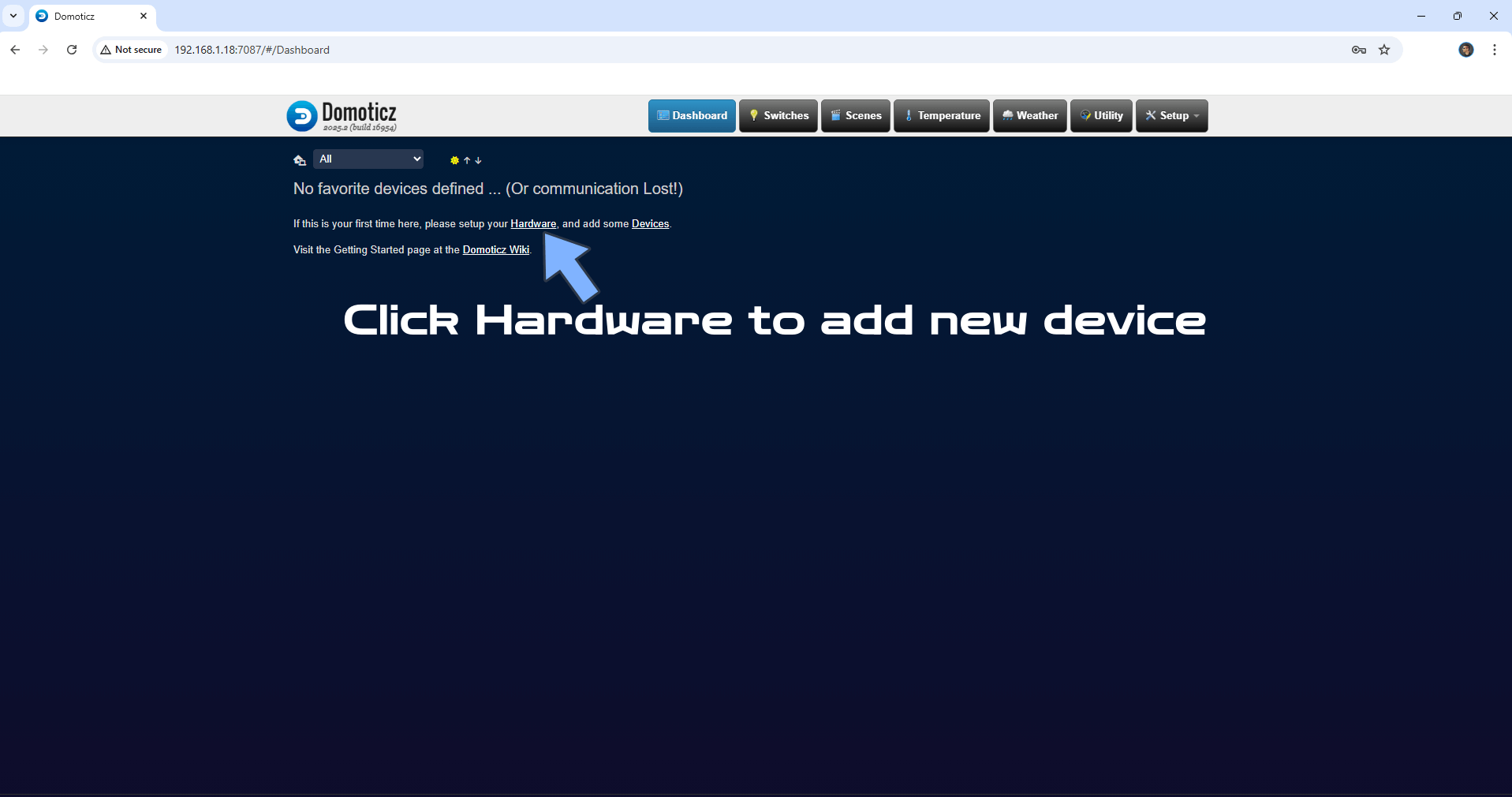Open the saved passwords key icon
Screen dimensions: 1512x797
click(x=1358, y=50)
